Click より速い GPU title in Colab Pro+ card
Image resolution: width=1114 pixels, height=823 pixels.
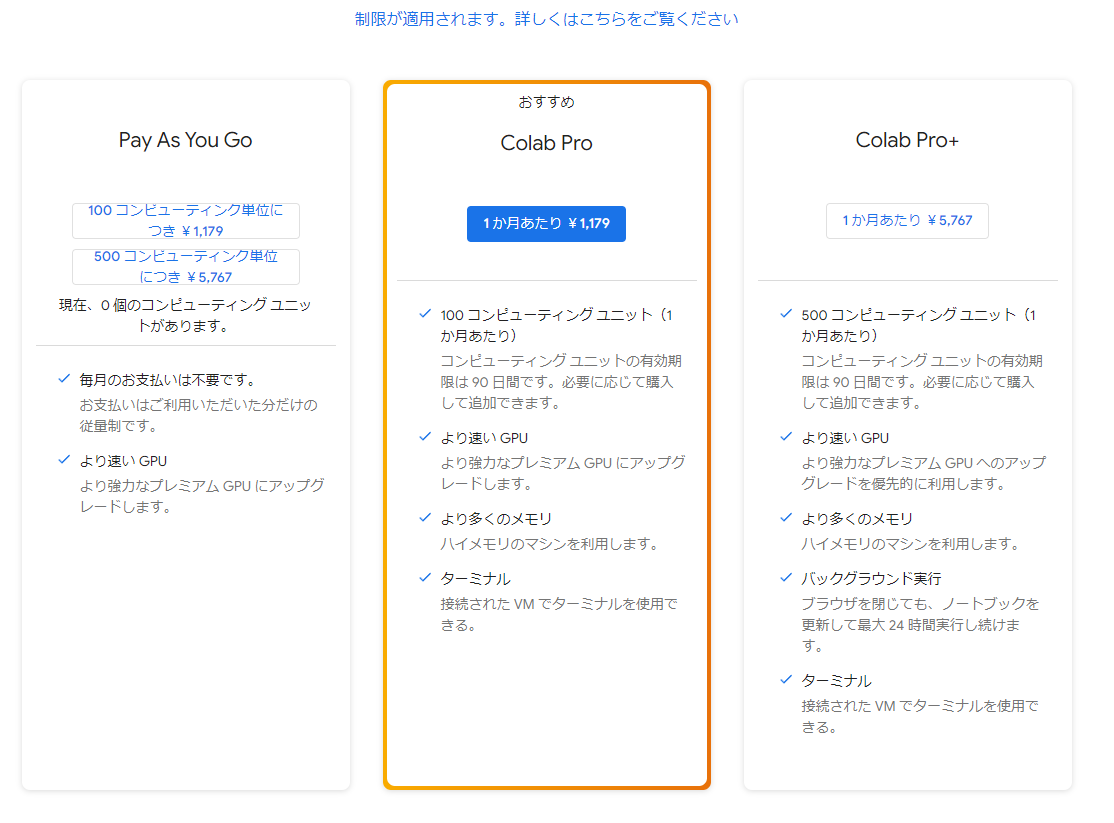[845, 439]
